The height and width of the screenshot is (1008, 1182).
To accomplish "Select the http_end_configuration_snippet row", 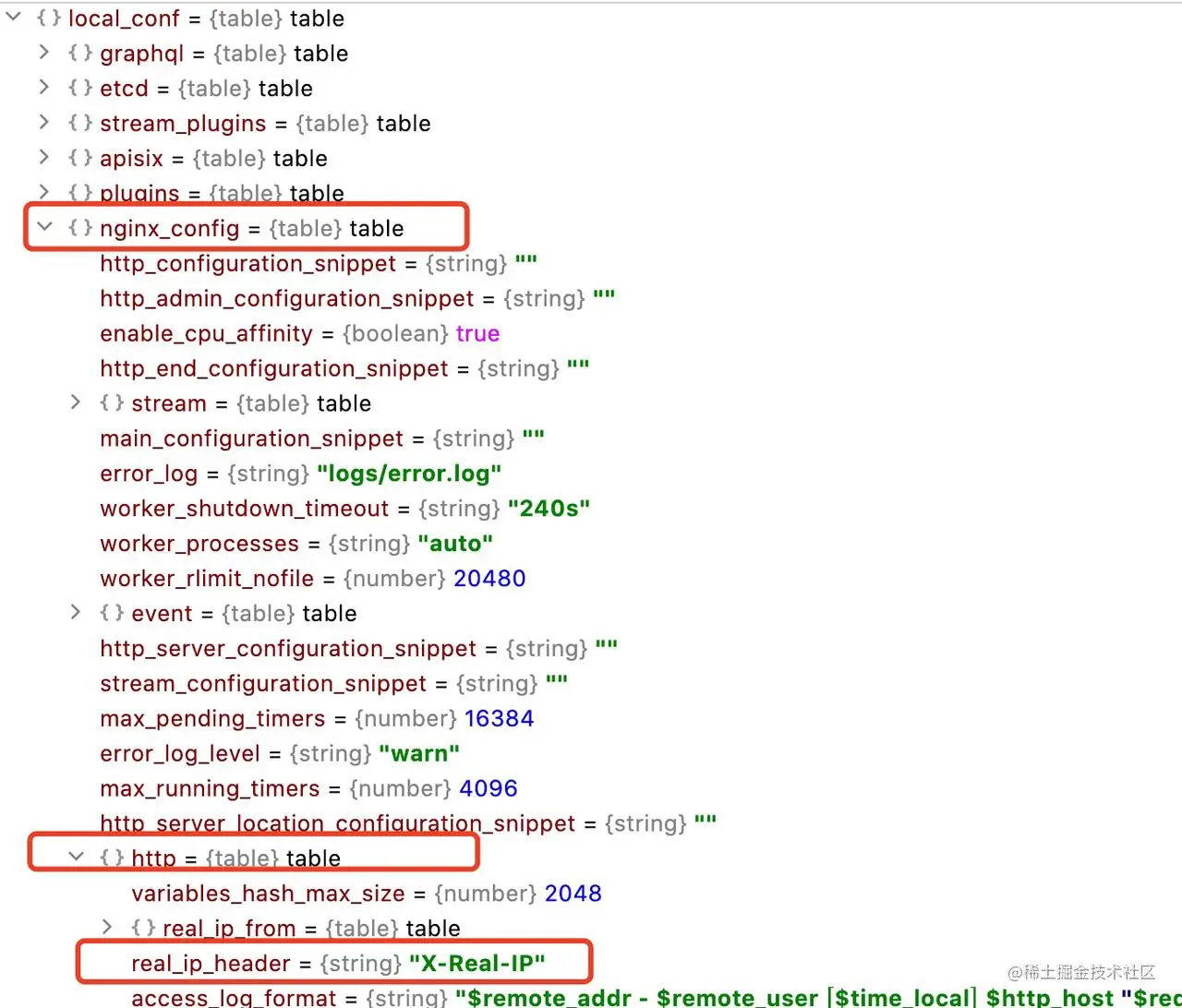I will tap(344, 368).
